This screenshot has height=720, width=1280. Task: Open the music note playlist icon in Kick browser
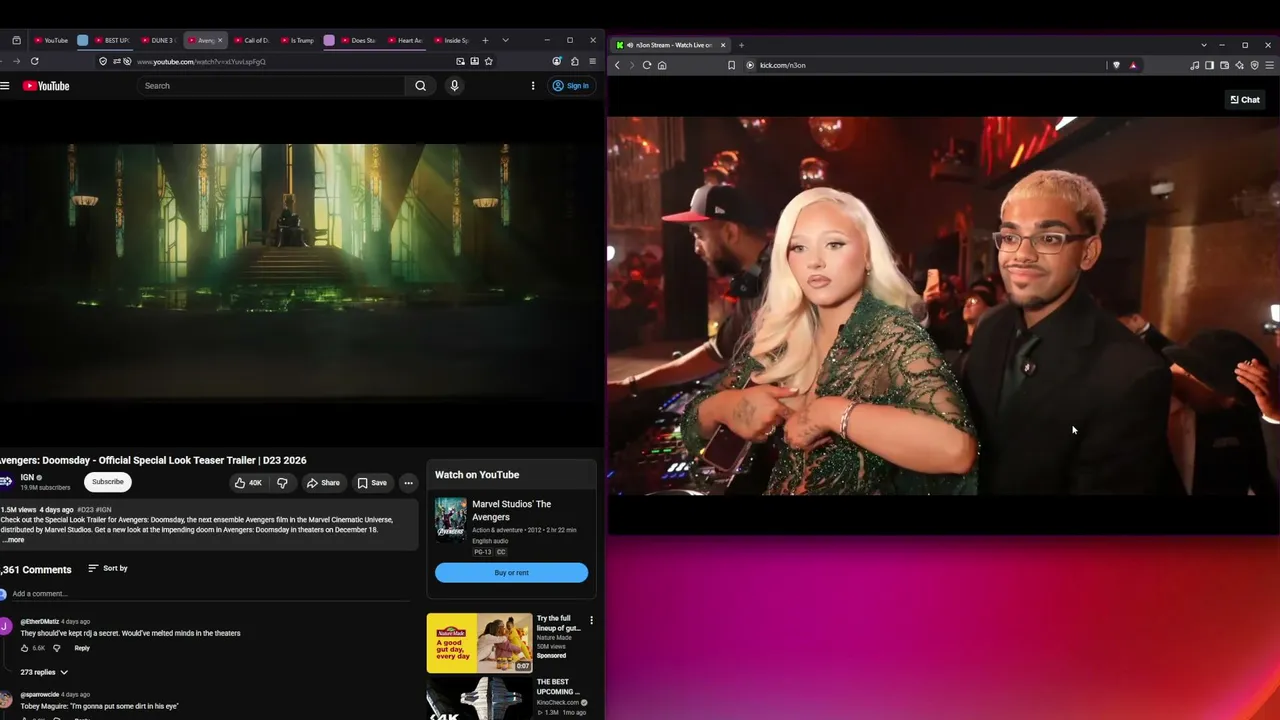point(1194,65)
